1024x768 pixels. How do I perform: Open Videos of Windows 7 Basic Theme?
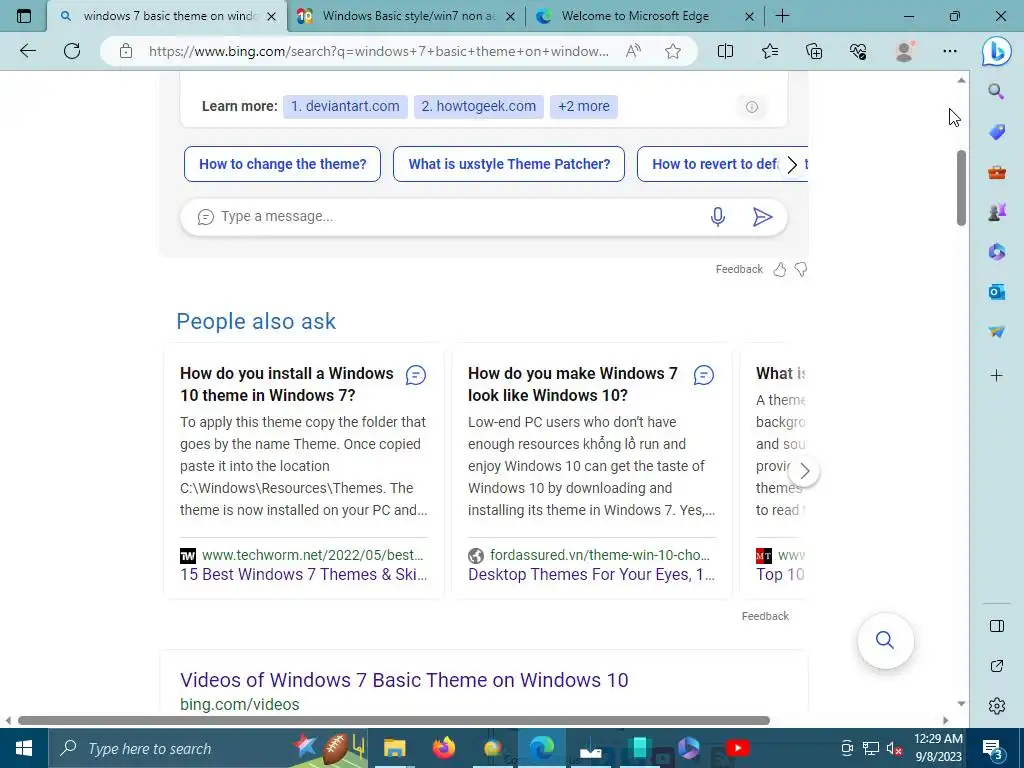click(x=404, y=680)
